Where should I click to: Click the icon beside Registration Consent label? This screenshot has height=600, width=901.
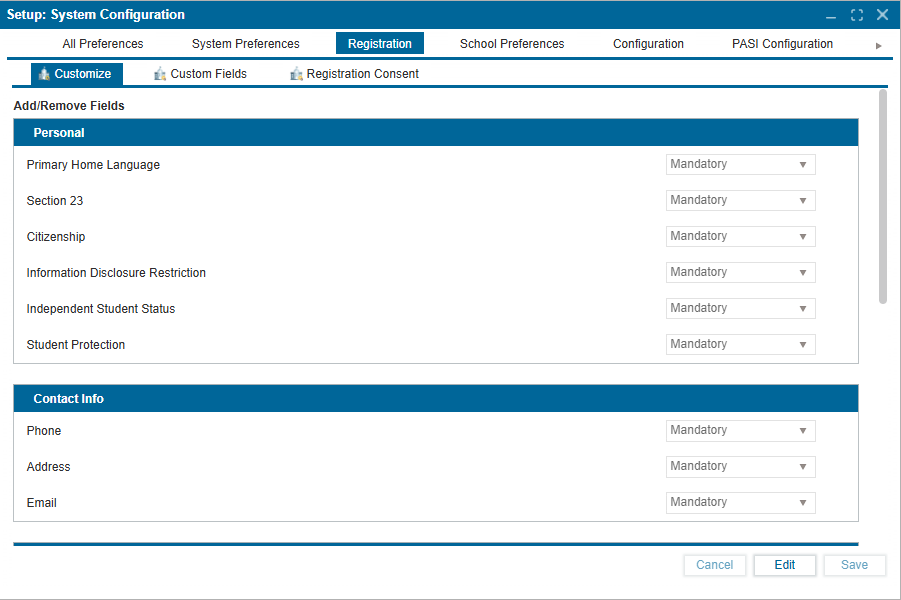[x=295, y=73]
